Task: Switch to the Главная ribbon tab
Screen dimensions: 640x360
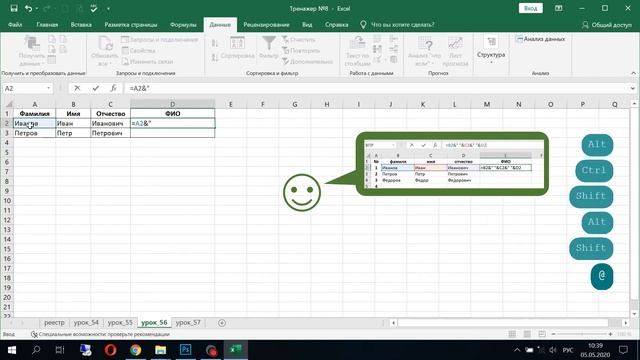Action: (x=47, y=24)
